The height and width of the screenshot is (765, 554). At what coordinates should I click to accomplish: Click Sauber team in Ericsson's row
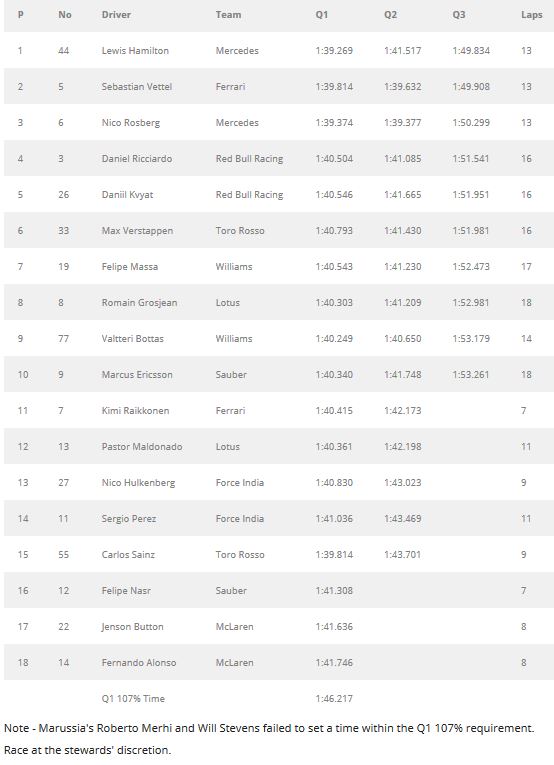(x=231, y=375)
